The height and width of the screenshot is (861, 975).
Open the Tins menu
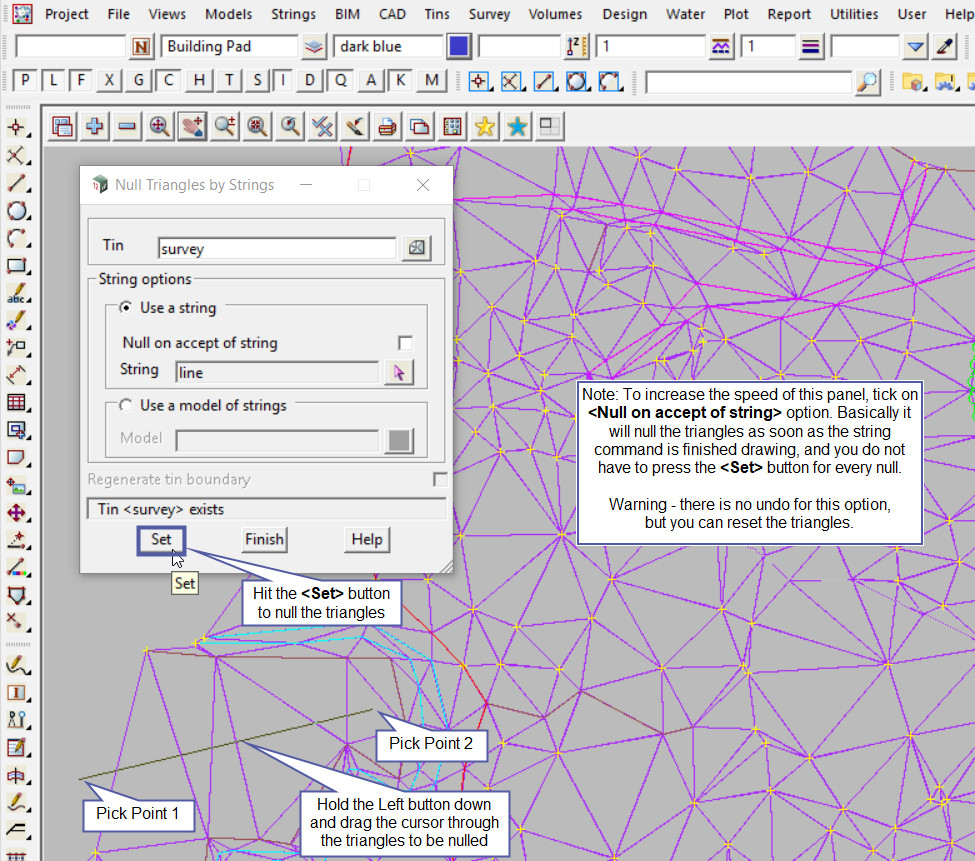click(x=437, y=14)
